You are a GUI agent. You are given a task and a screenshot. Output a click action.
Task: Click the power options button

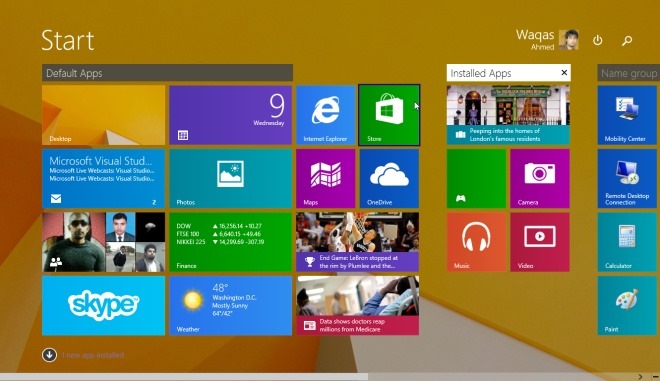click(x=597, y=40)
